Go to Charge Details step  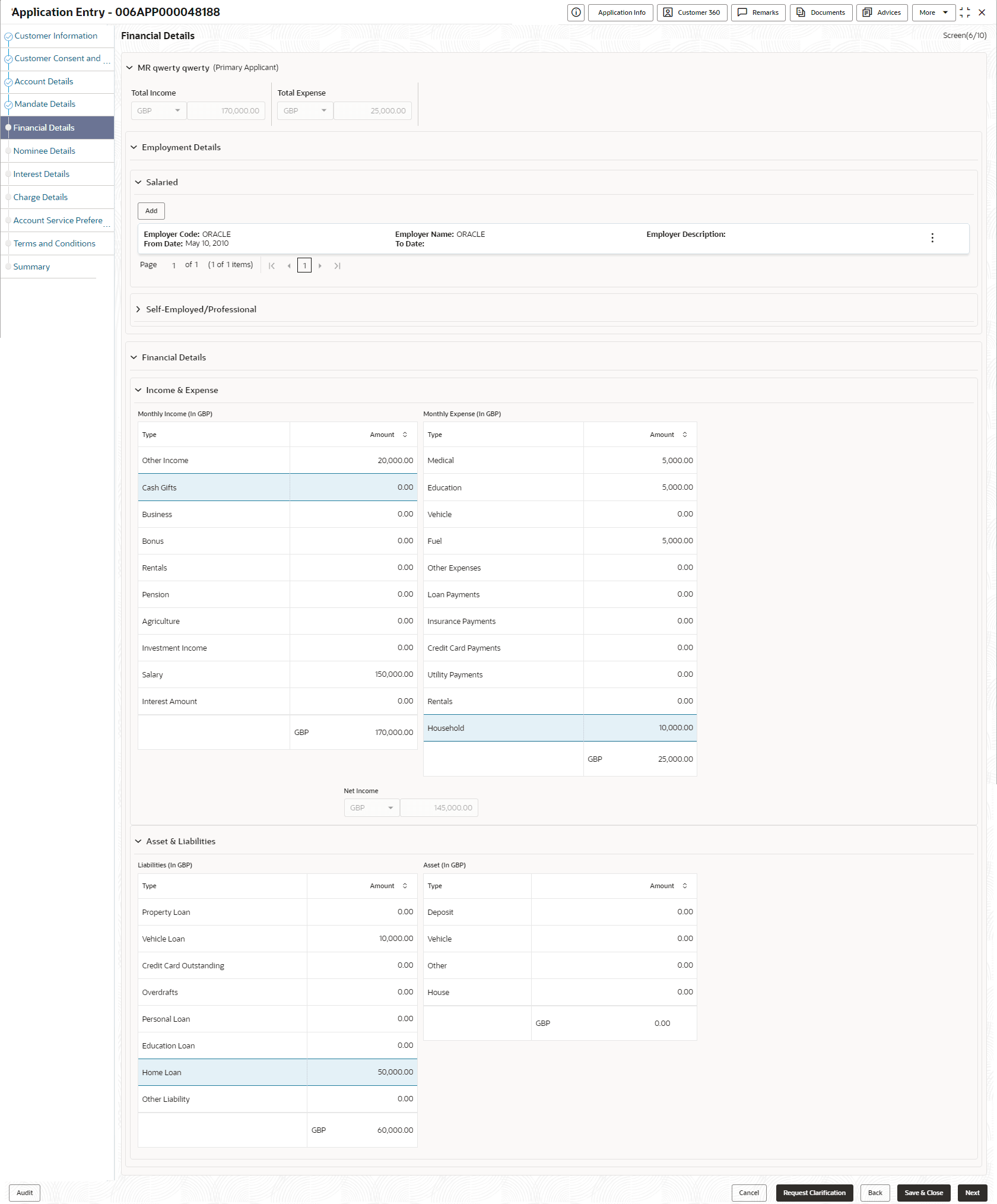40,197
